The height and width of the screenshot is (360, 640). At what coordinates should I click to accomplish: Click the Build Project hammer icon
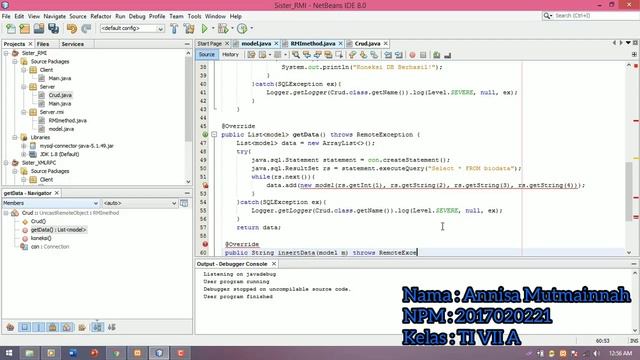(174, 29)
